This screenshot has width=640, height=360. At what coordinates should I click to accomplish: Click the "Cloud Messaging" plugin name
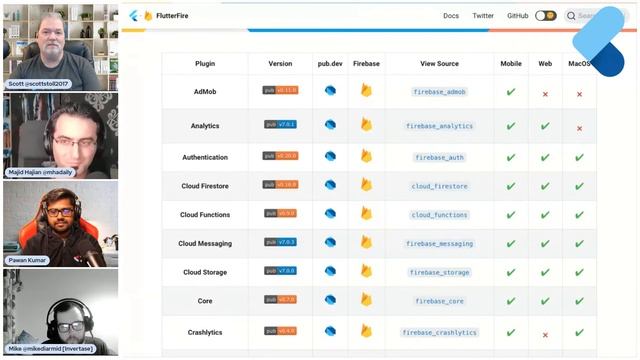pos(205,244)
